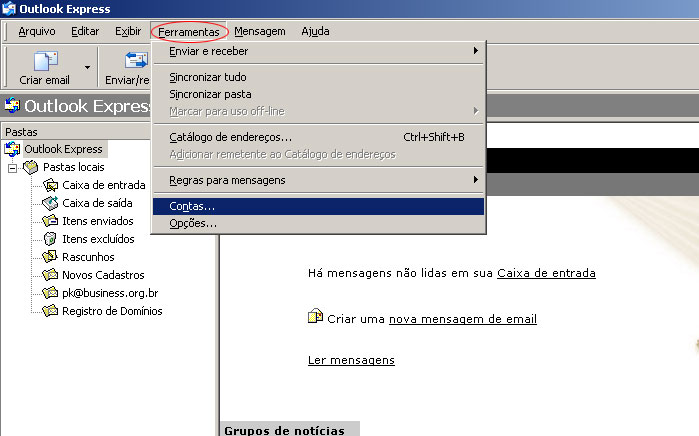Select Itens enviados folder label
The width and height of the screenshot is (699, 436).
98,221
